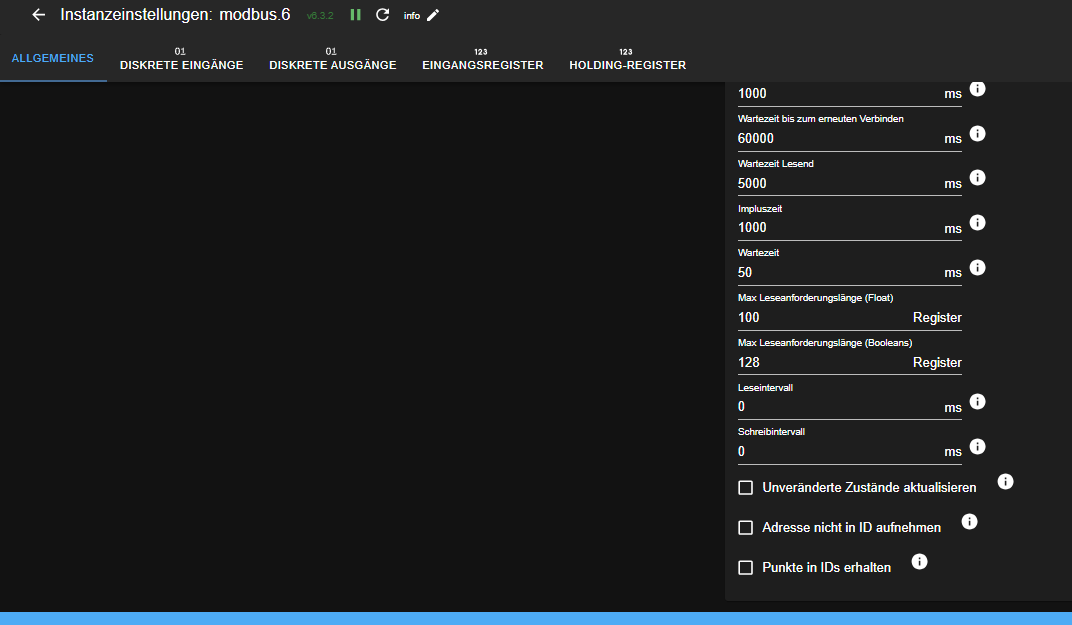
Task: Open info tooltip beside Impulszeit
Action: [x=977, y=222]
